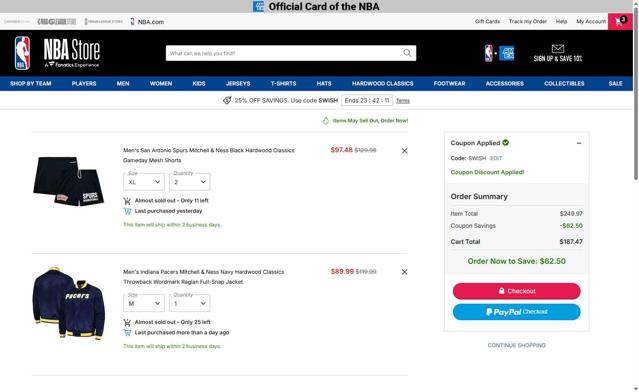The height and width of the screenshot is (392, 639).
Task: Open the shopping cart icon
Action: (x=620, y=22)
